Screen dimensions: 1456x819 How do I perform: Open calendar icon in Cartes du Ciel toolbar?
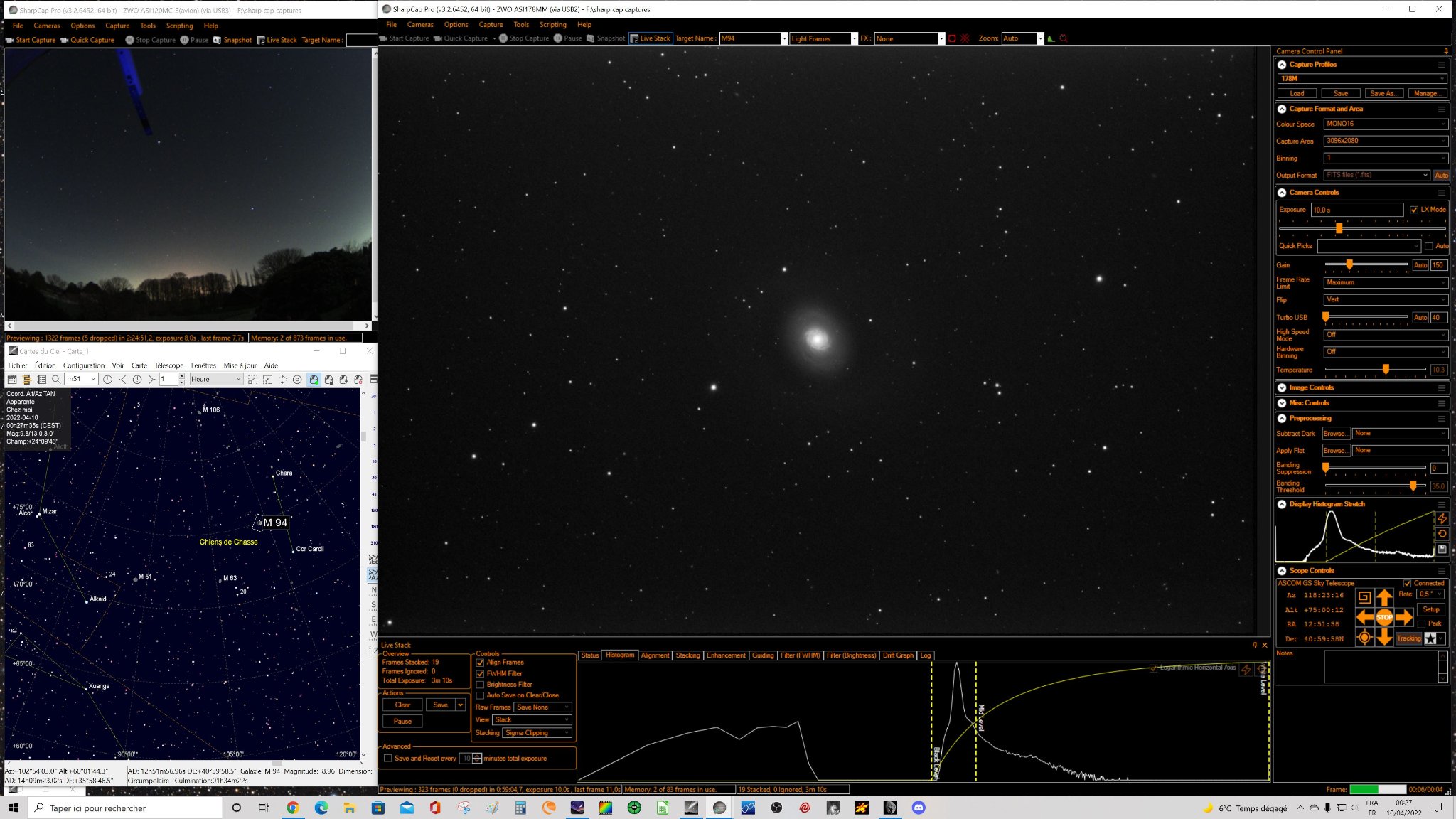coord(12,380)
